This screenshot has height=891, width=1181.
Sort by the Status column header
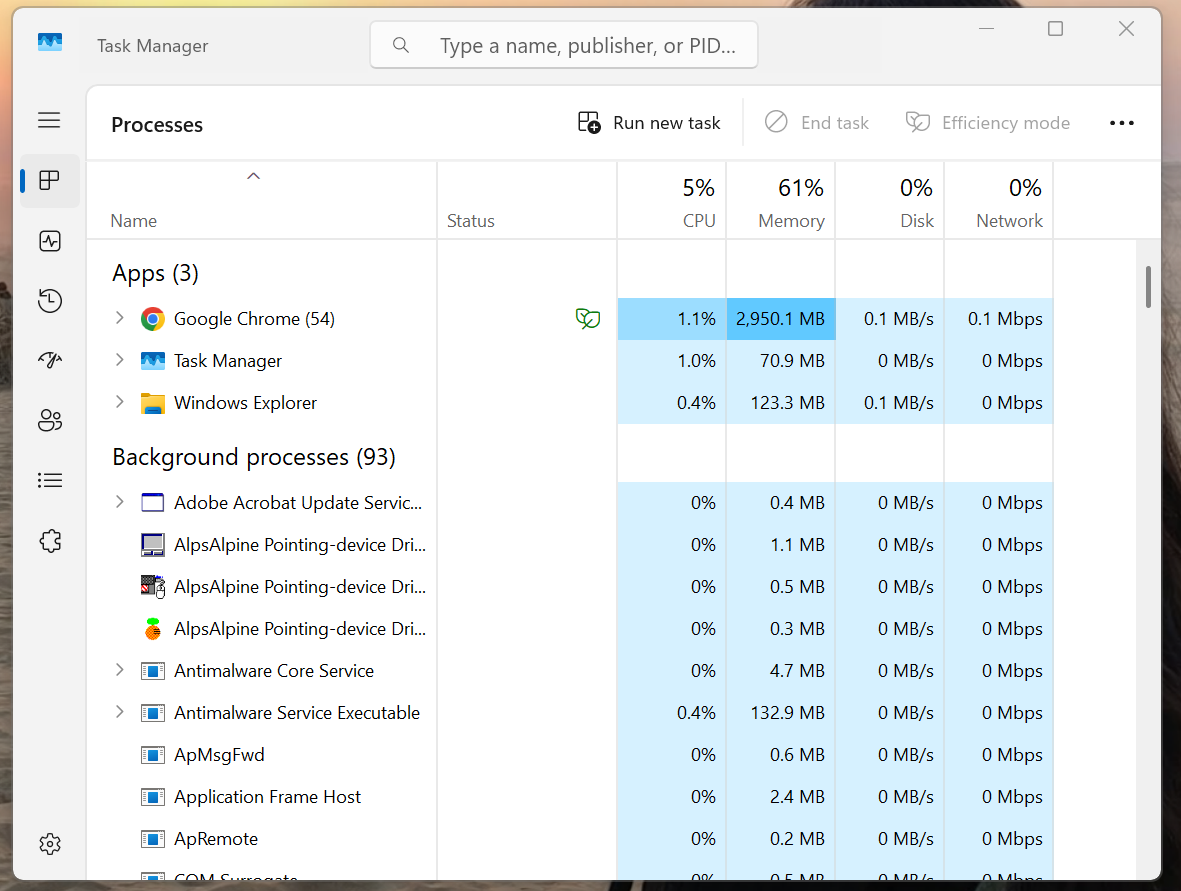coord(526,201)
